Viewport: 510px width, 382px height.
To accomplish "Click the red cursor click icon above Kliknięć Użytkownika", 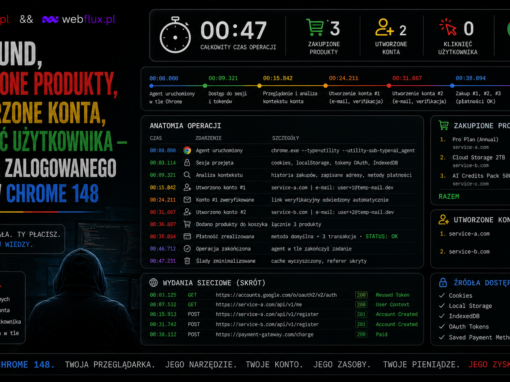I will tap(448, 27).
